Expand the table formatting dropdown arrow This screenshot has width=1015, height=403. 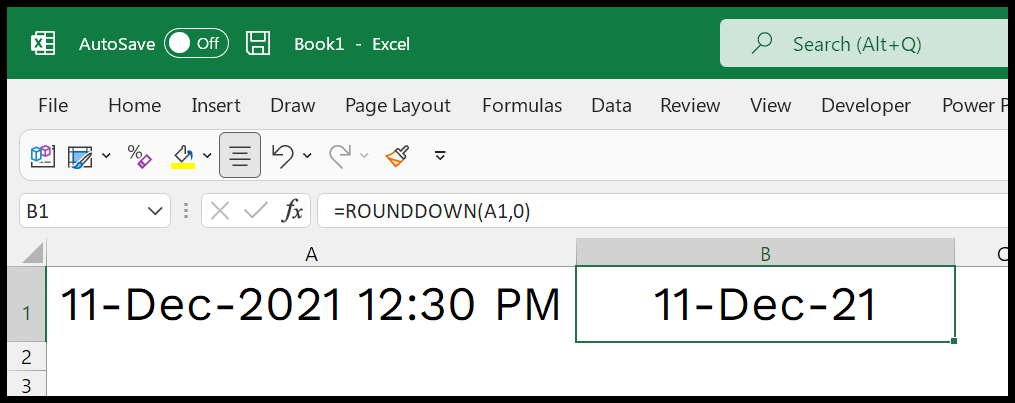pos(106,155)
